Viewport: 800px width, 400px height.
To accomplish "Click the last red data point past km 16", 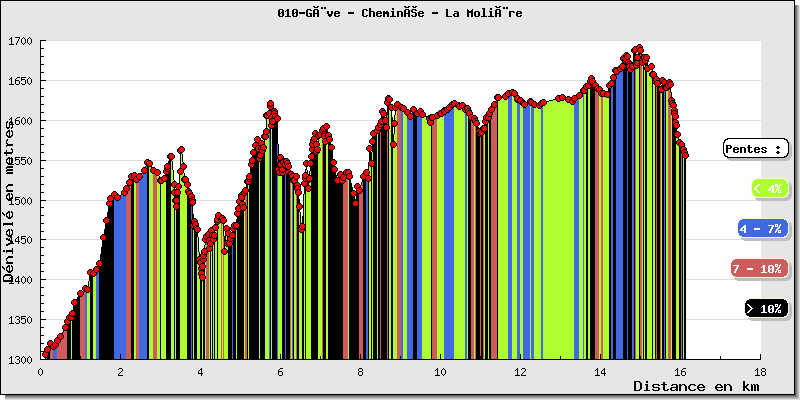I will pos(685,155).
